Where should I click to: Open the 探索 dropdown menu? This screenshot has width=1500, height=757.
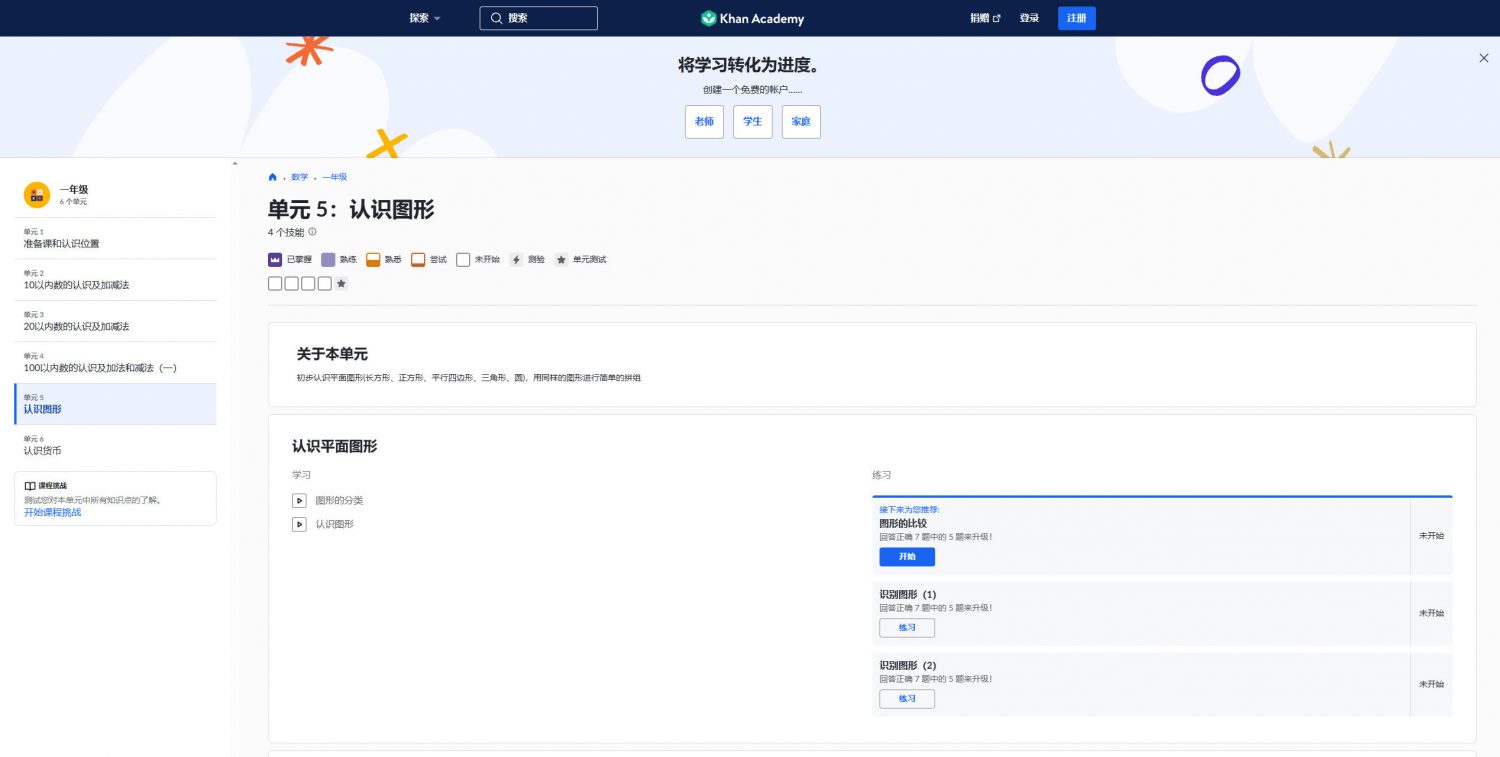click(425, 18)
